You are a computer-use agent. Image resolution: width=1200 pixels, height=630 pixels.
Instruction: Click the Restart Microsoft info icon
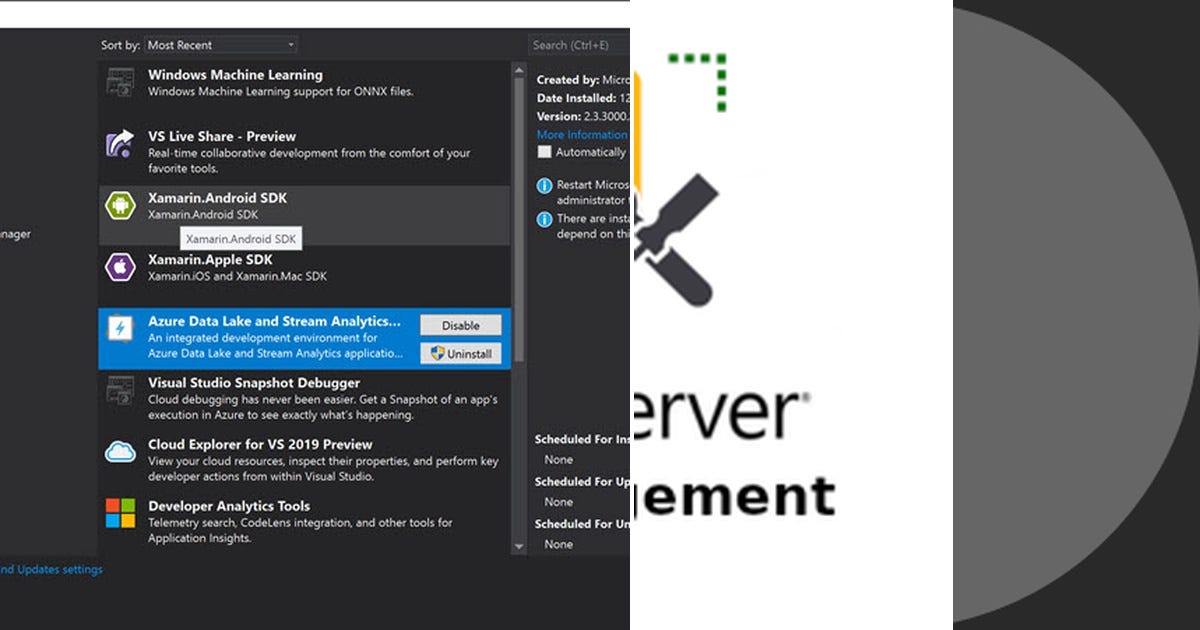[545, 185]
